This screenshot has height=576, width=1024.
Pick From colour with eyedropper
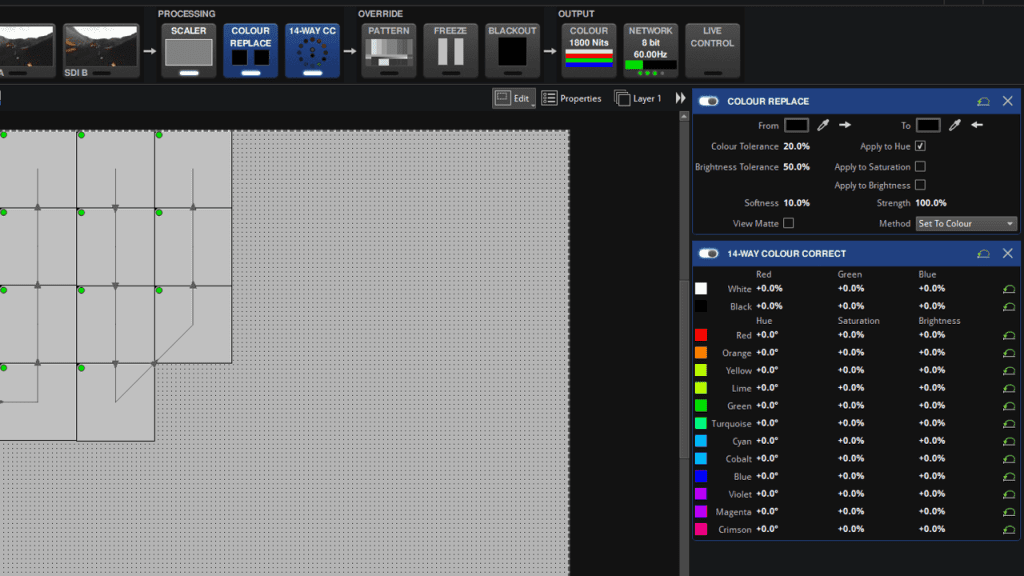[823, 125]
